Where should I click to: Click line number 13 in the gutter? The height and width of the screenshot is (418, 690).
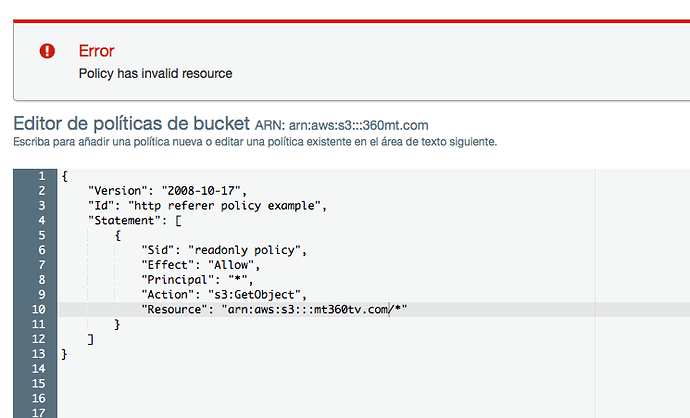click(x=38, y=354)
